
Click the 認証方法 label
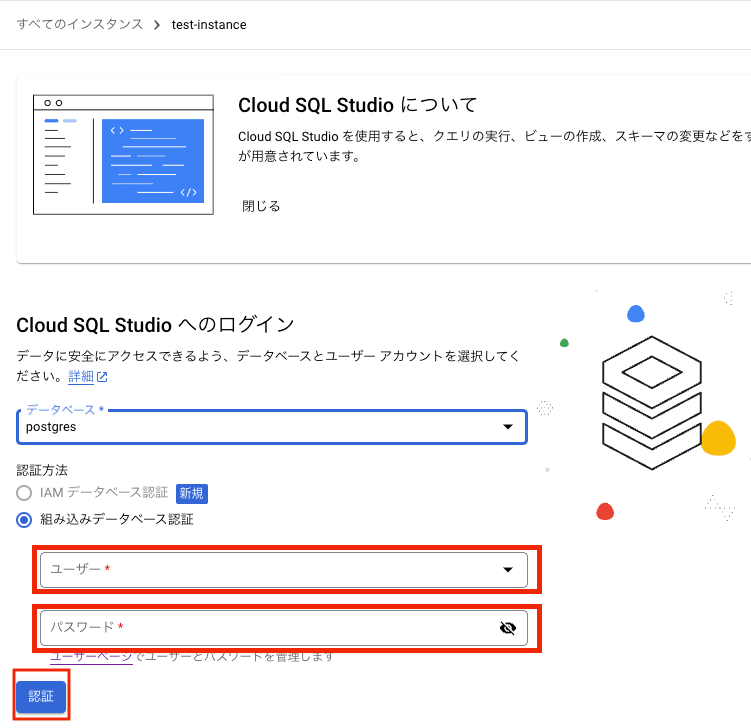coord(42,470)
